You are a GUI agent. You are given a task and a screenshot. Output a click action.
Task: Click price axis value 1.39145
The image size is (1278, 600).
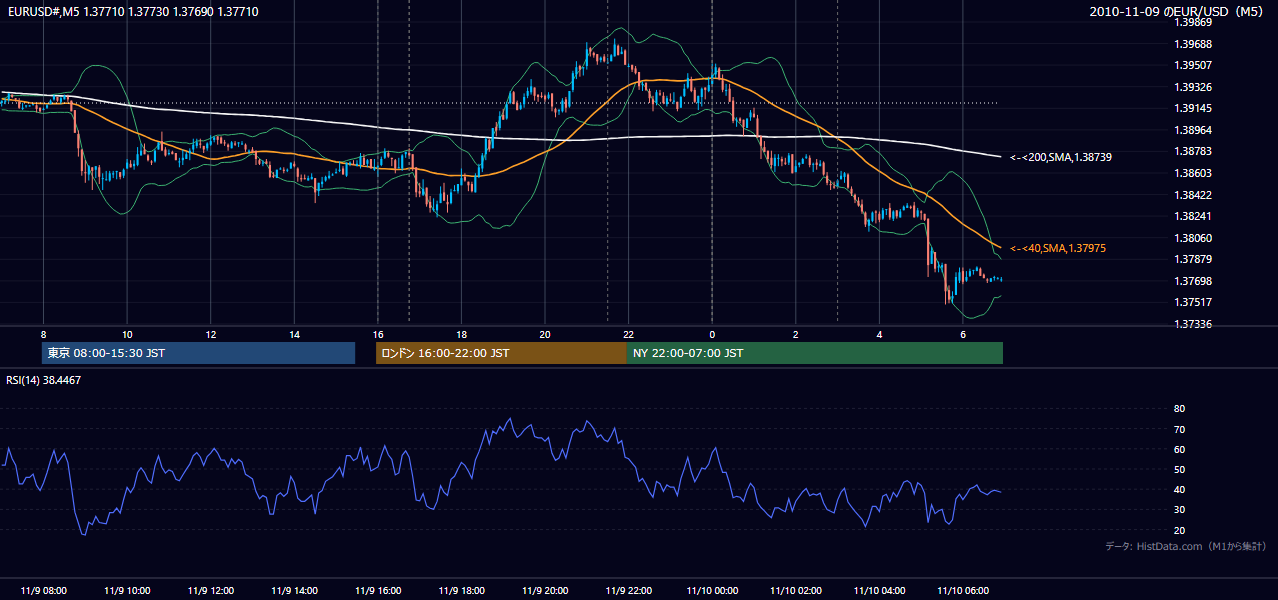click(1192, 108)
